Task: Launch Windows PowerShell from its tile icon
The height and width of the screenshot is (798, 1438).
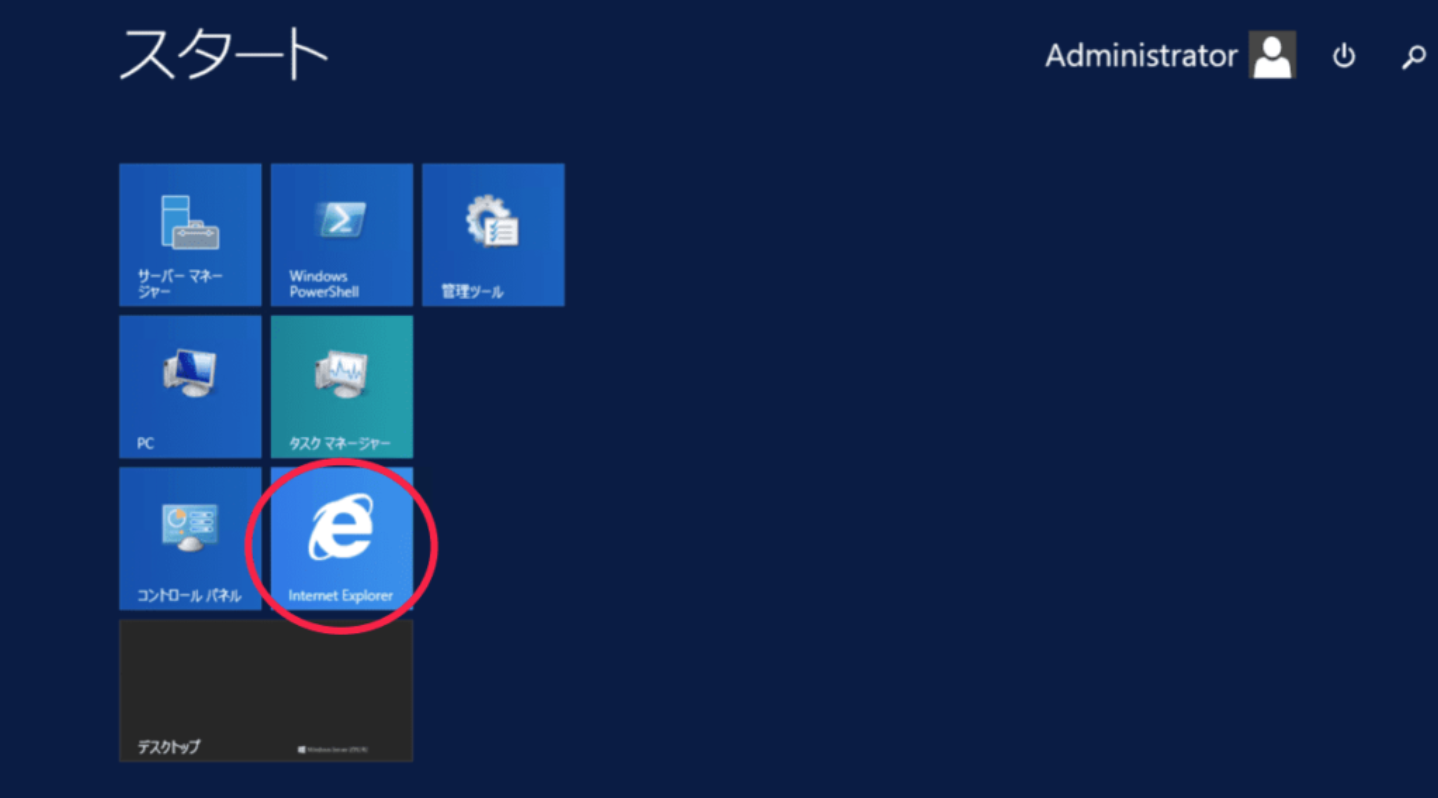Action: pyautogui.click(x=341, y=219)
